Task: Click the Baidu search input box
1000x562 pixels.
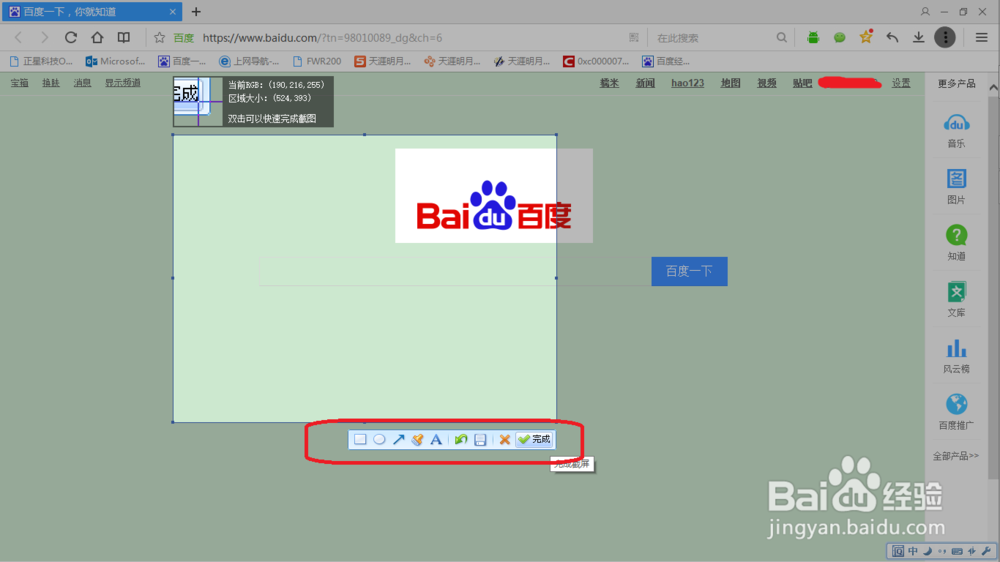Action: [455, 271]
